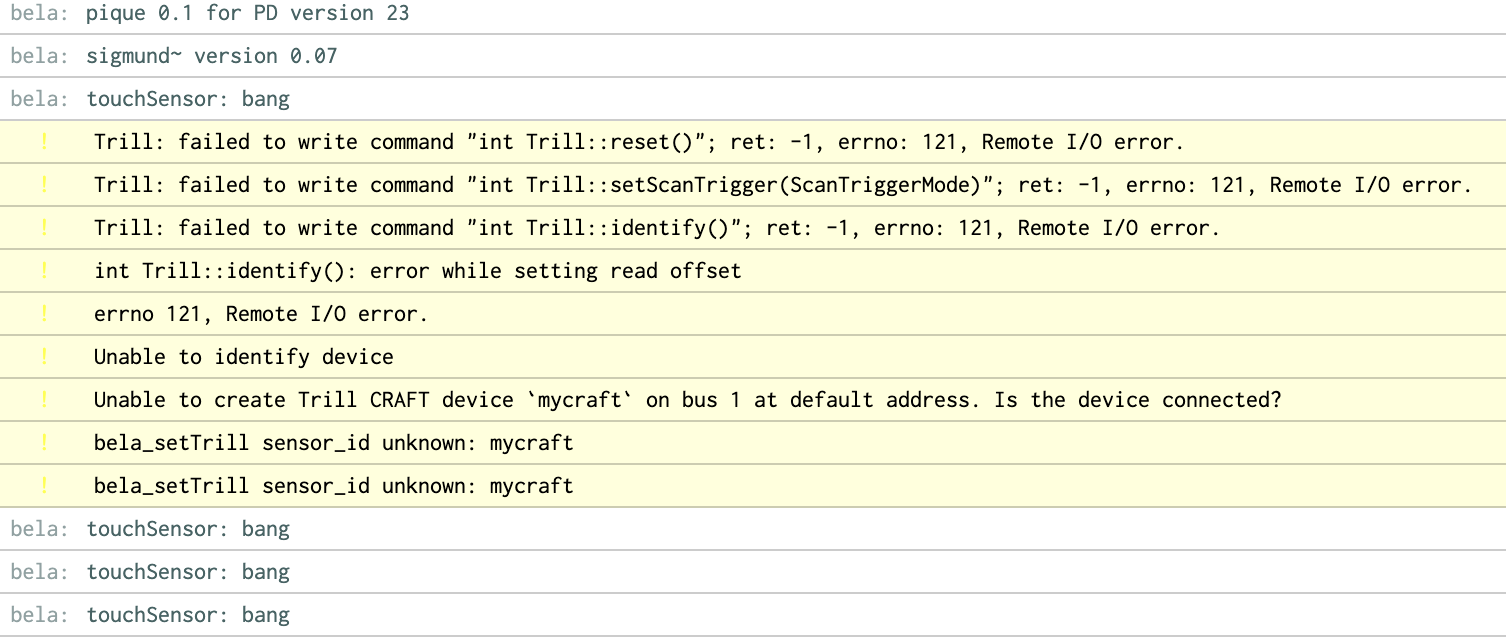The width and height of the screenshot is (1506, 638).
Task: Select the 'sigmund~ version 0.07' log entry
Action: [212, 56]
